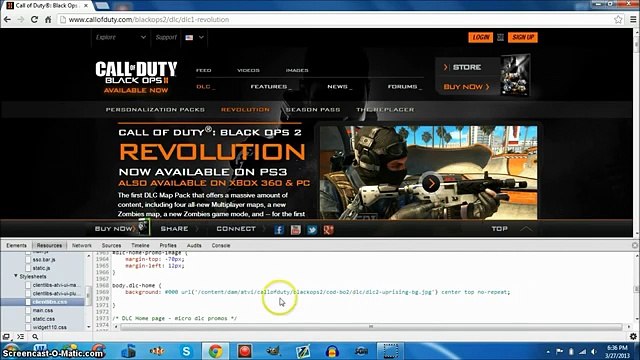Open the browser home page icon

click(x=48, y=19)
